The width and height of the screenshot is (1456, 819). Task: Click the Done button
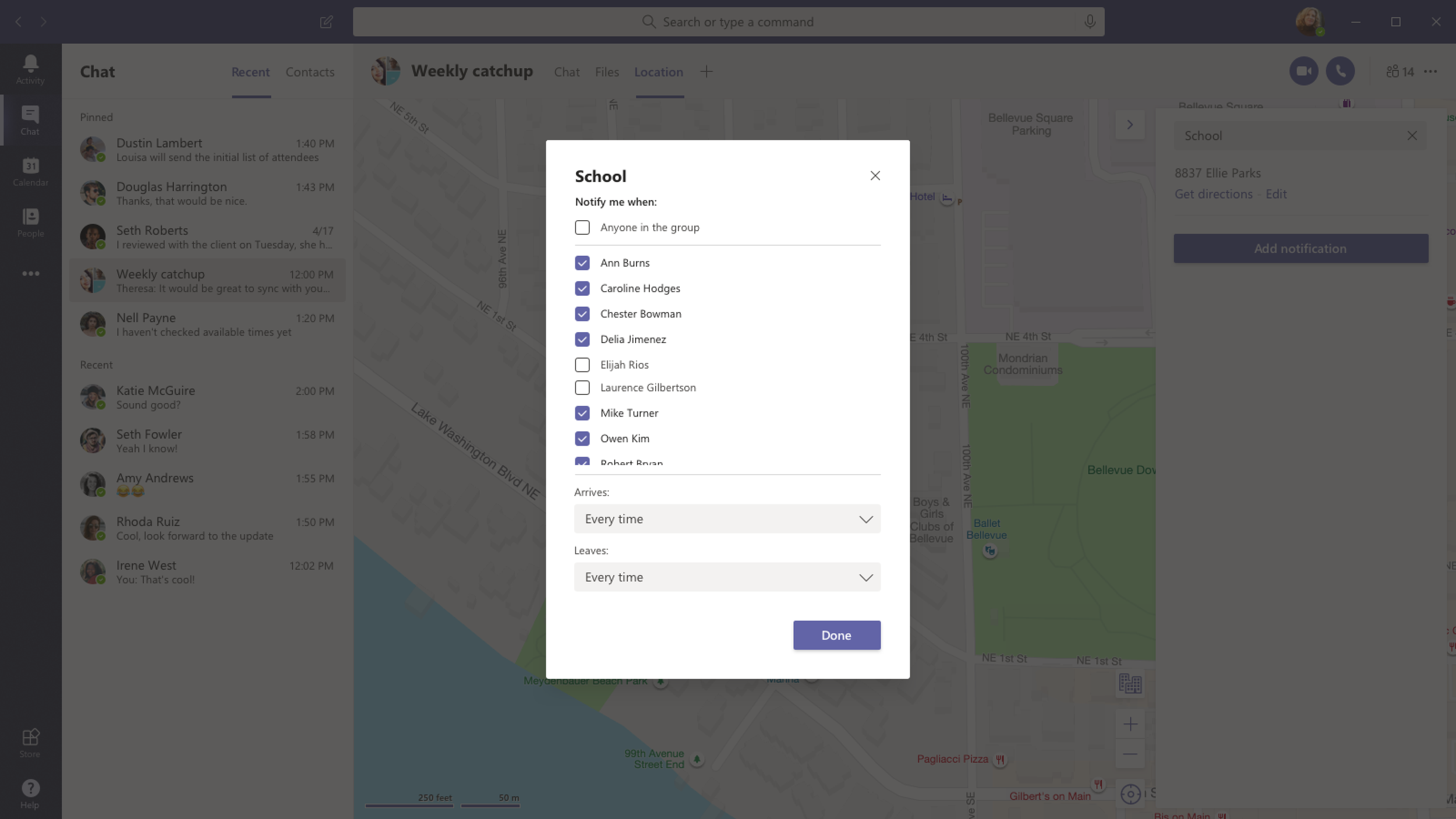pyautogui.click(x=837, y=636)
